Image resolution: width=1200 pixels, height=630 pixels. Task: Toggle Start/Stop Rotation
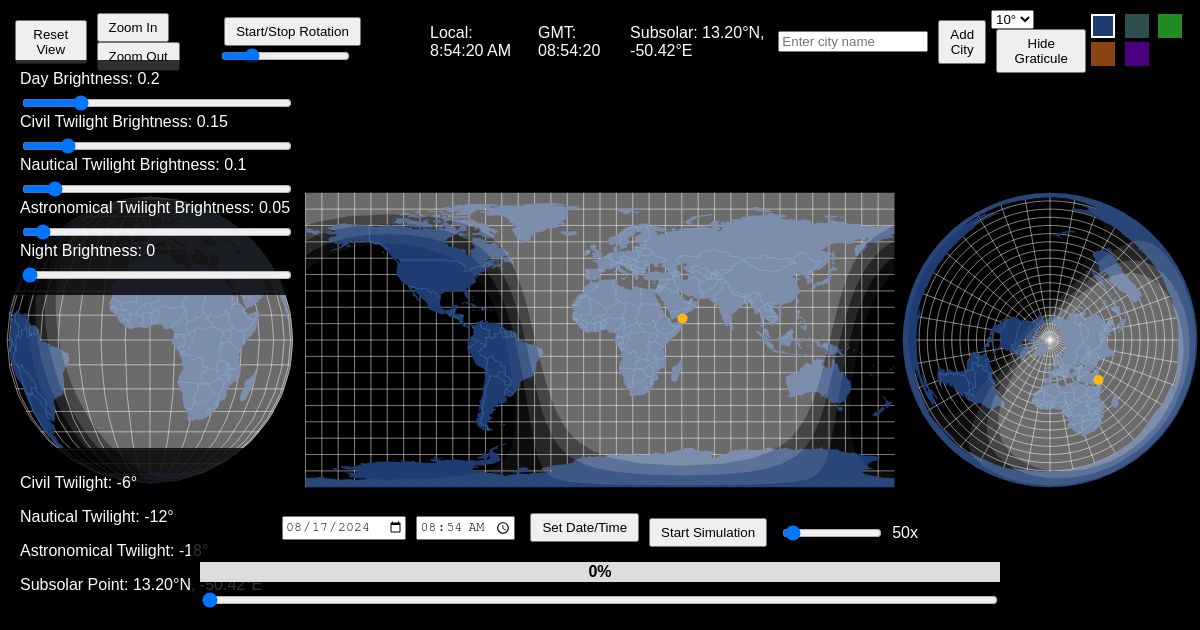coord(292,31)
